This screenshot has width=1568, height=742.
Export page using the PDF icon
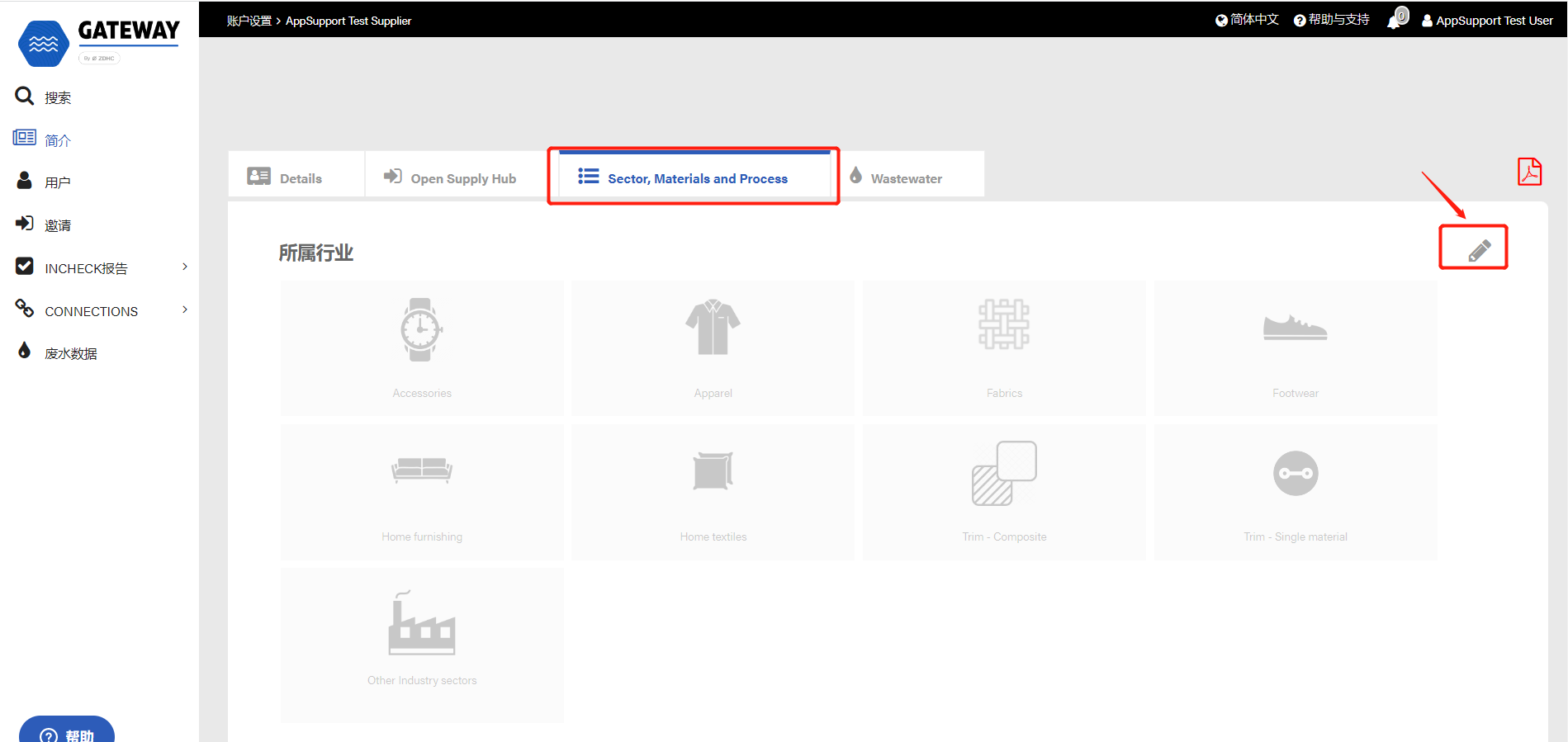[x=1529, y=172]
